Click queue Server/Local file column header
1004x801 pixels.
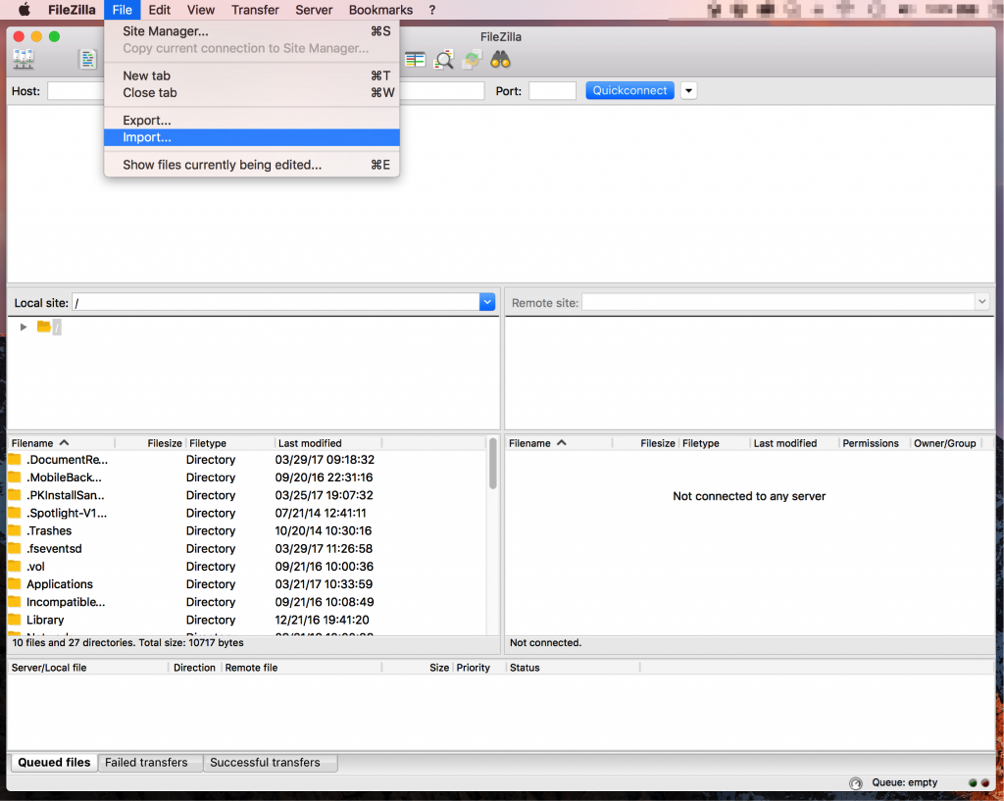pyautogui.click(x=88, y=667)
